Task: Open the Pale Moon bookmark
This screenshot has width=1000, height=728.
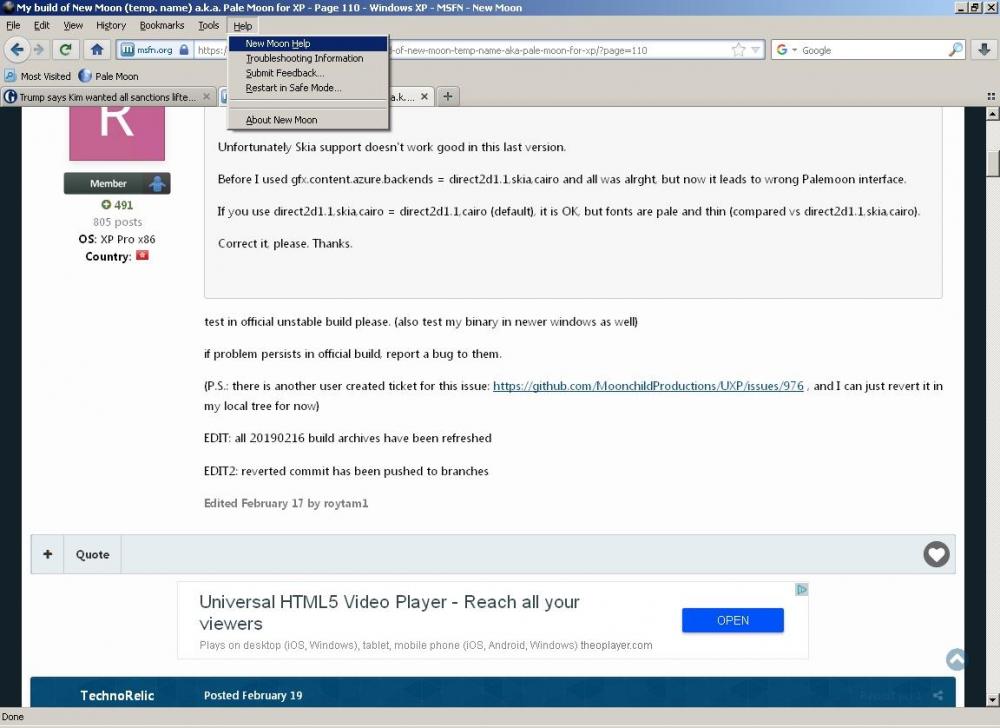Action: pos(108,76)
